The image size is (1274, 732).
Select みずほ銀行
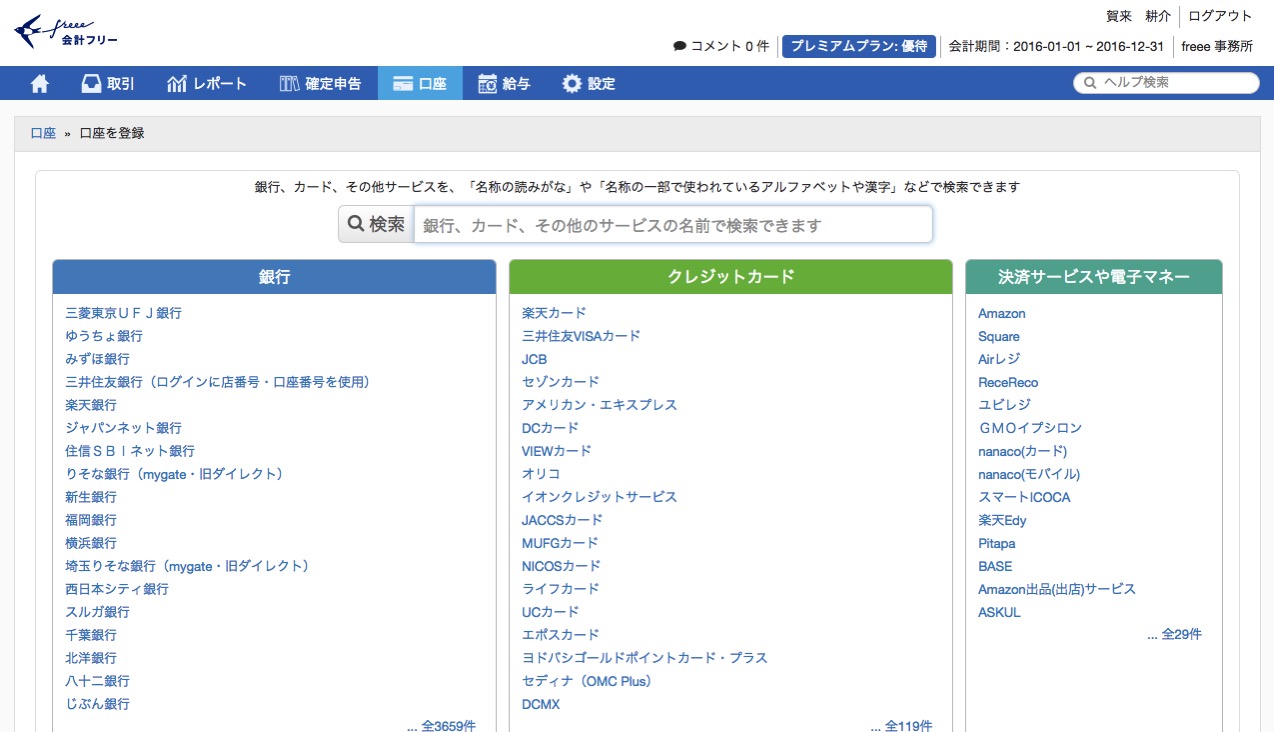[97, 359]
